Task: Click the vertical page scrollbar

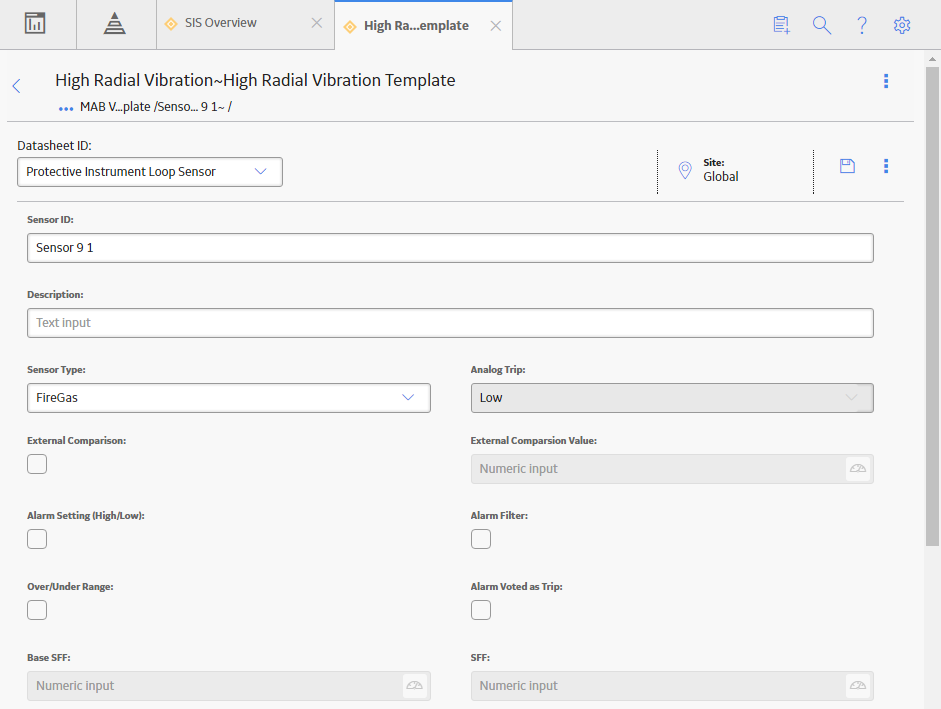Action: 932,306
